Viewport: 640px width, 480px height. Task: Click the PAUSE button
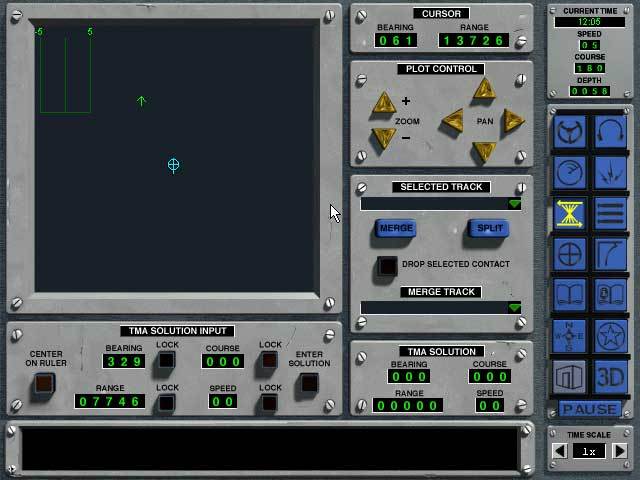click(x=590, y=409)
